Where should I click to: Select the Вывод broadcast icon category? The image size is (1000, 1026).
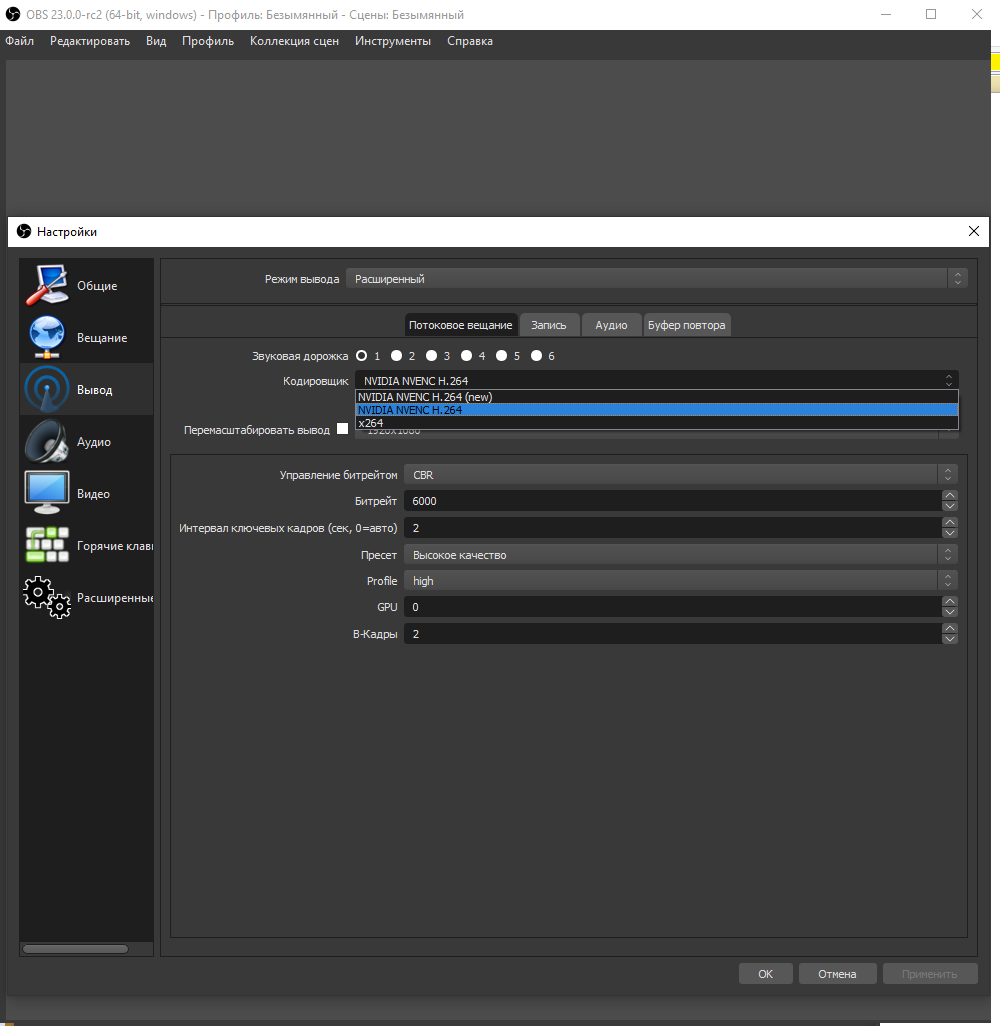tap(86, 389)
